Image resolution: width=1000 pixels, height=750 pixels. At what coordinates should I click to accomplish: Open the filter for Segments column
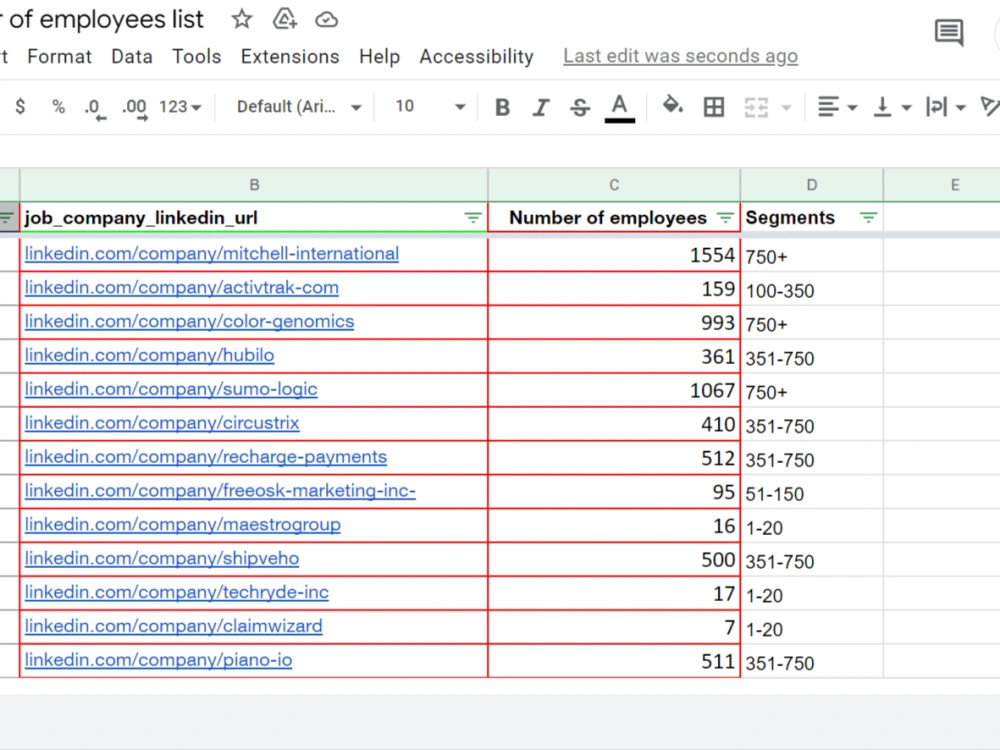(868, 218)
